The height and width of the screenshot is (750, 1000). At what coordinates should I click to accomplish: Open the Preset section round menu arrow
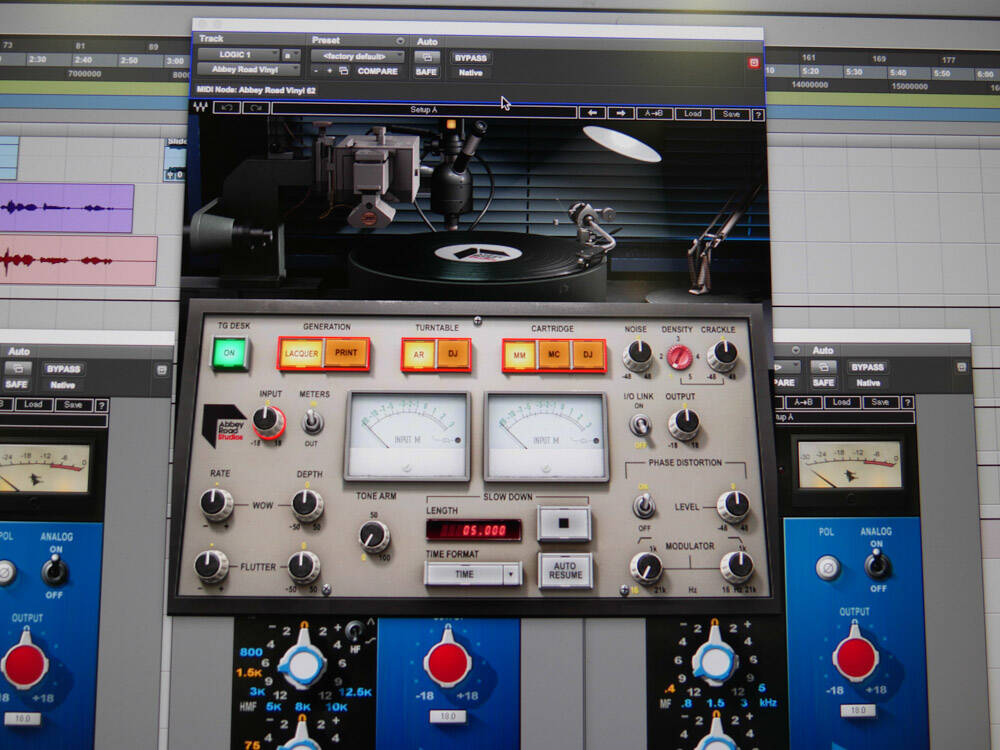click(x=400, y=41)
